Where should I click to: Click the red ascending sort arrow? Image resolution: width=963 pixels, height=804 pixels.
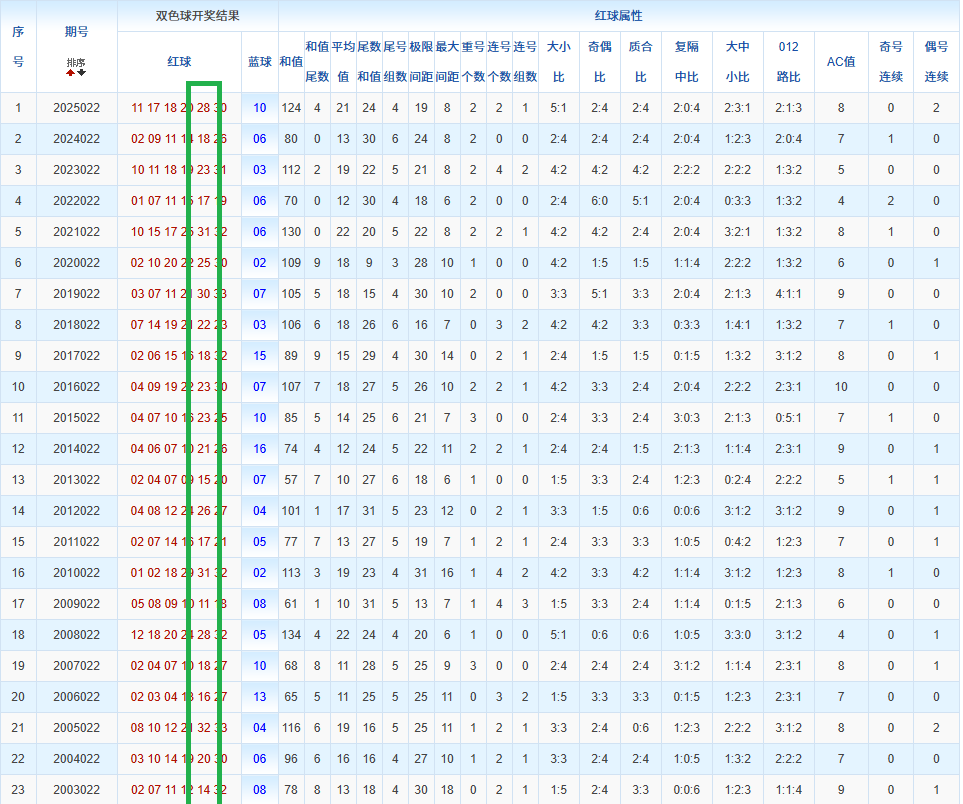pyautogui.click(x=70, y=72)
